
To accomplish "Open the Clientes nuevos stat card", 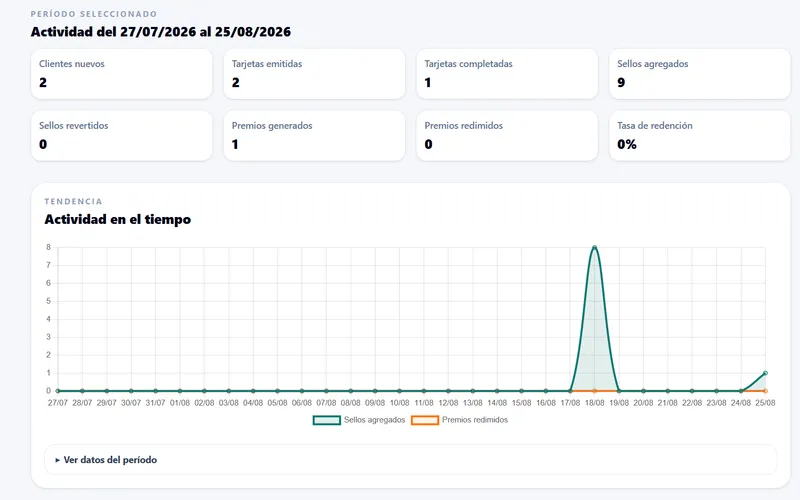I will pyautogui.click(x=121, y=74).
